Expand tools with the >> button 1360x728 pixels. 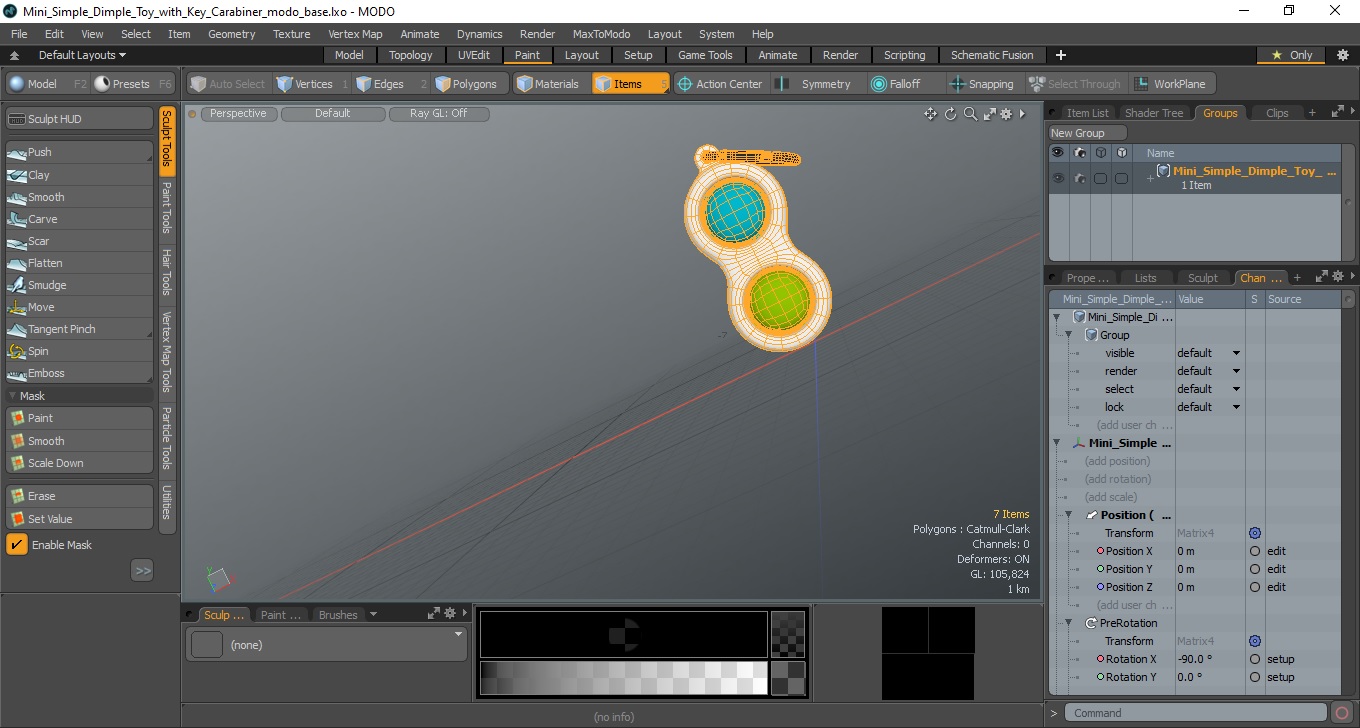(142, 570)
